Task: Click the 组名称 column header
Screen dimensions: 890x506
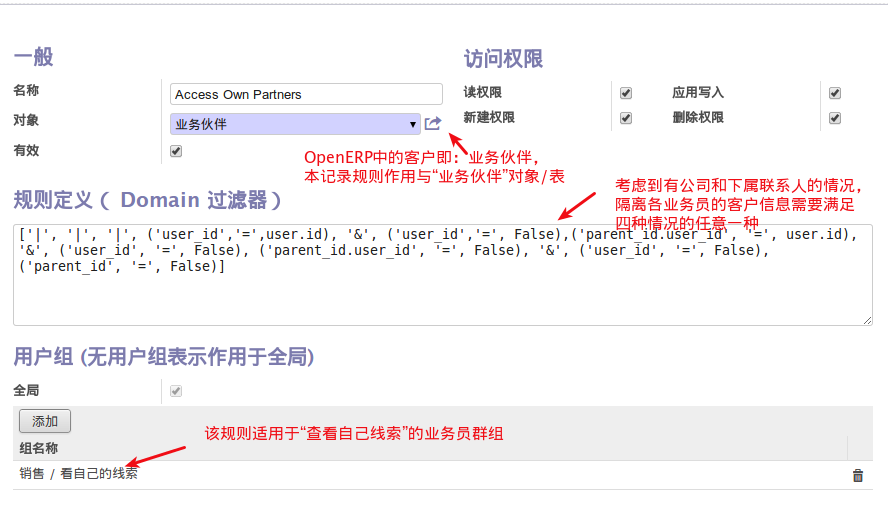Action: coord(39,448)
